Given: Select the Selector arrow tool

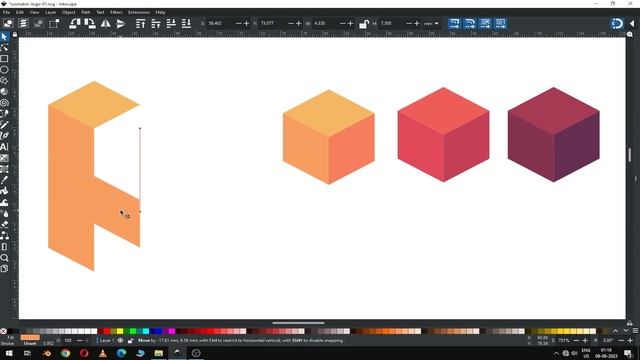Looking at the screenshot, I should (4, 37).
